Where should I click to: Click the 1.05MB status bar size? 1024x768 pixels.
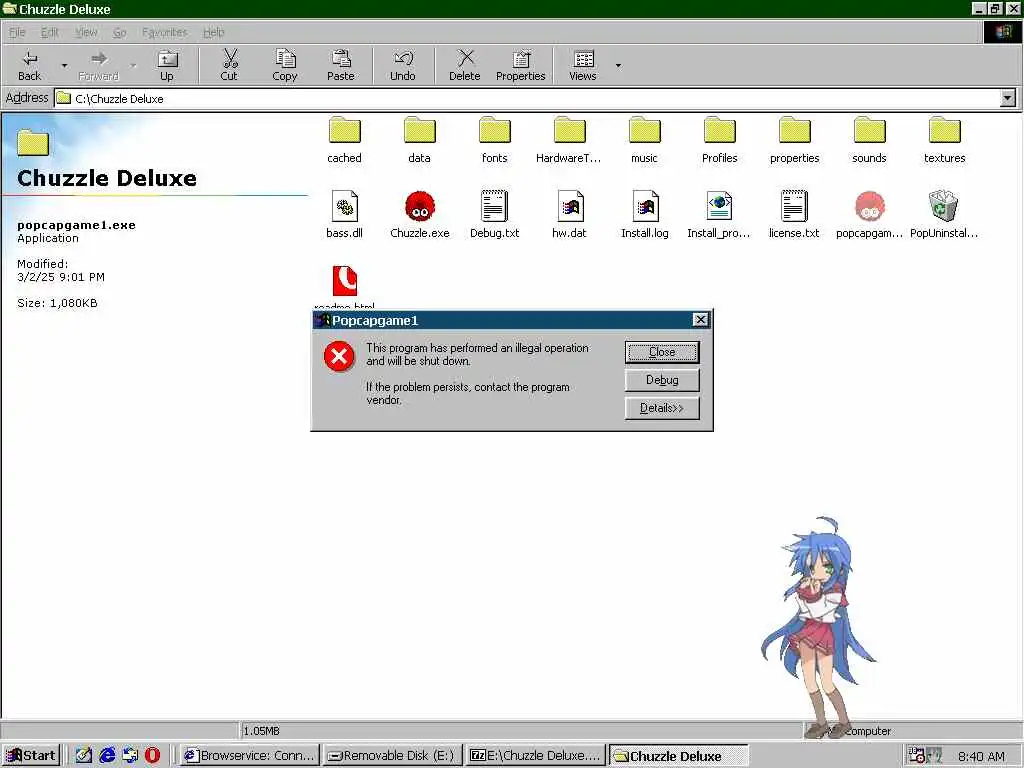(261, 731)
